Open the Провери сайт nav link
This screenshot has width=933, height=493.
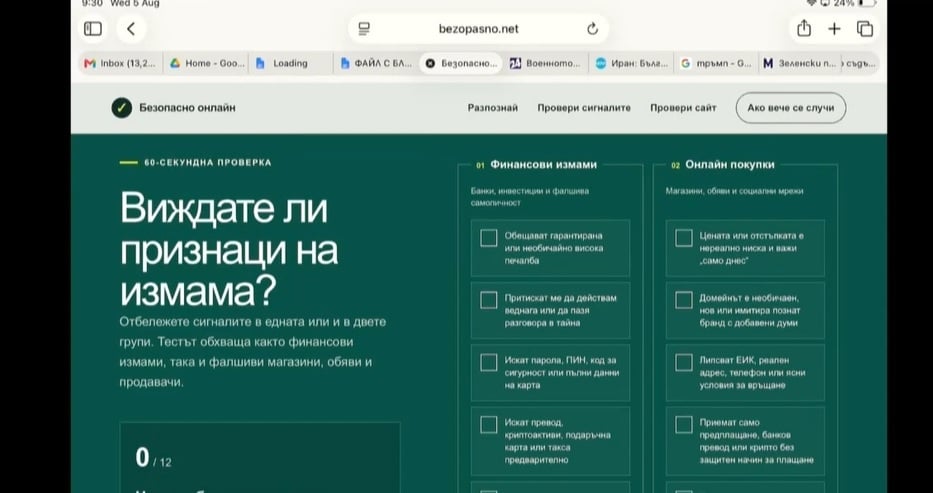point(683,108)
